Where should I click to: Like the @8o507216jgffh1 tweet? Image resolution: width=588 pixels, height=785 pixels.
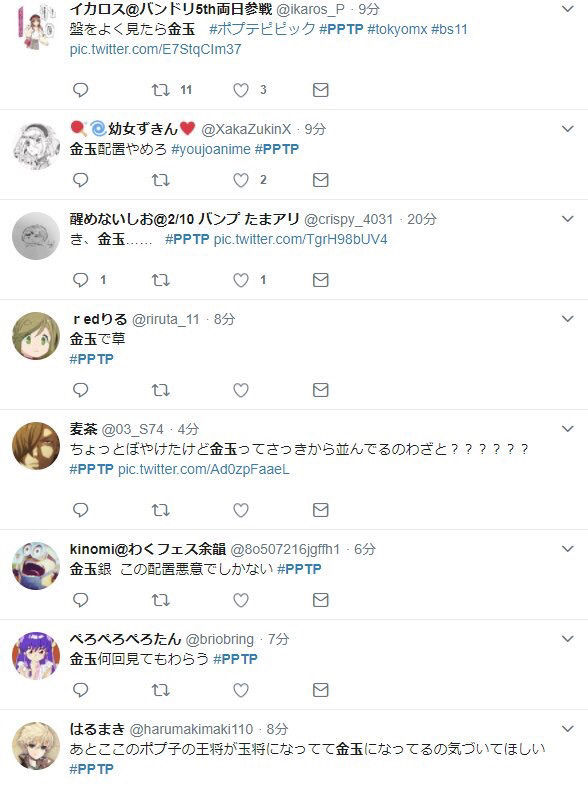(x=241, y=600)
